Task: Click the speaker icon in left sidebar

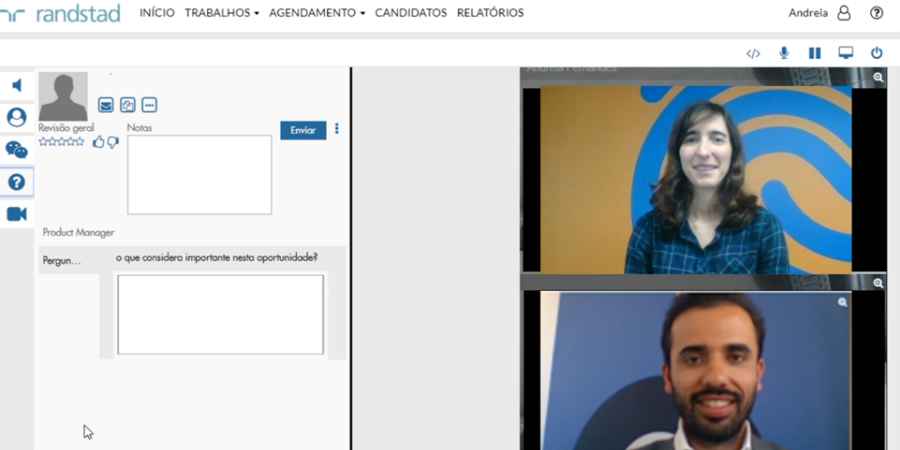Action: point(17,85)
